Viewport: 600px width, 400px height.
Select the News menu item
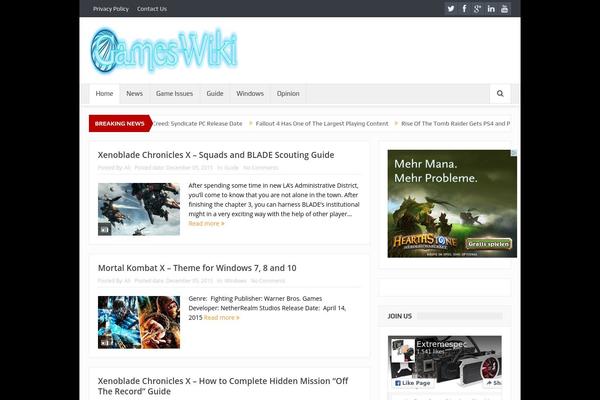134,93
